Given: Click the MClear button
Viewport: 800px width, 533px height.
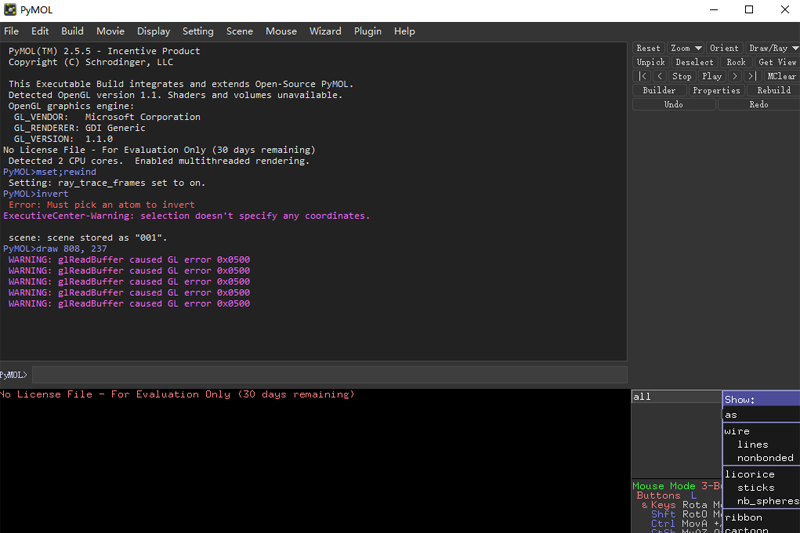Looking at the screenshot, I should [x=781, y=76].
